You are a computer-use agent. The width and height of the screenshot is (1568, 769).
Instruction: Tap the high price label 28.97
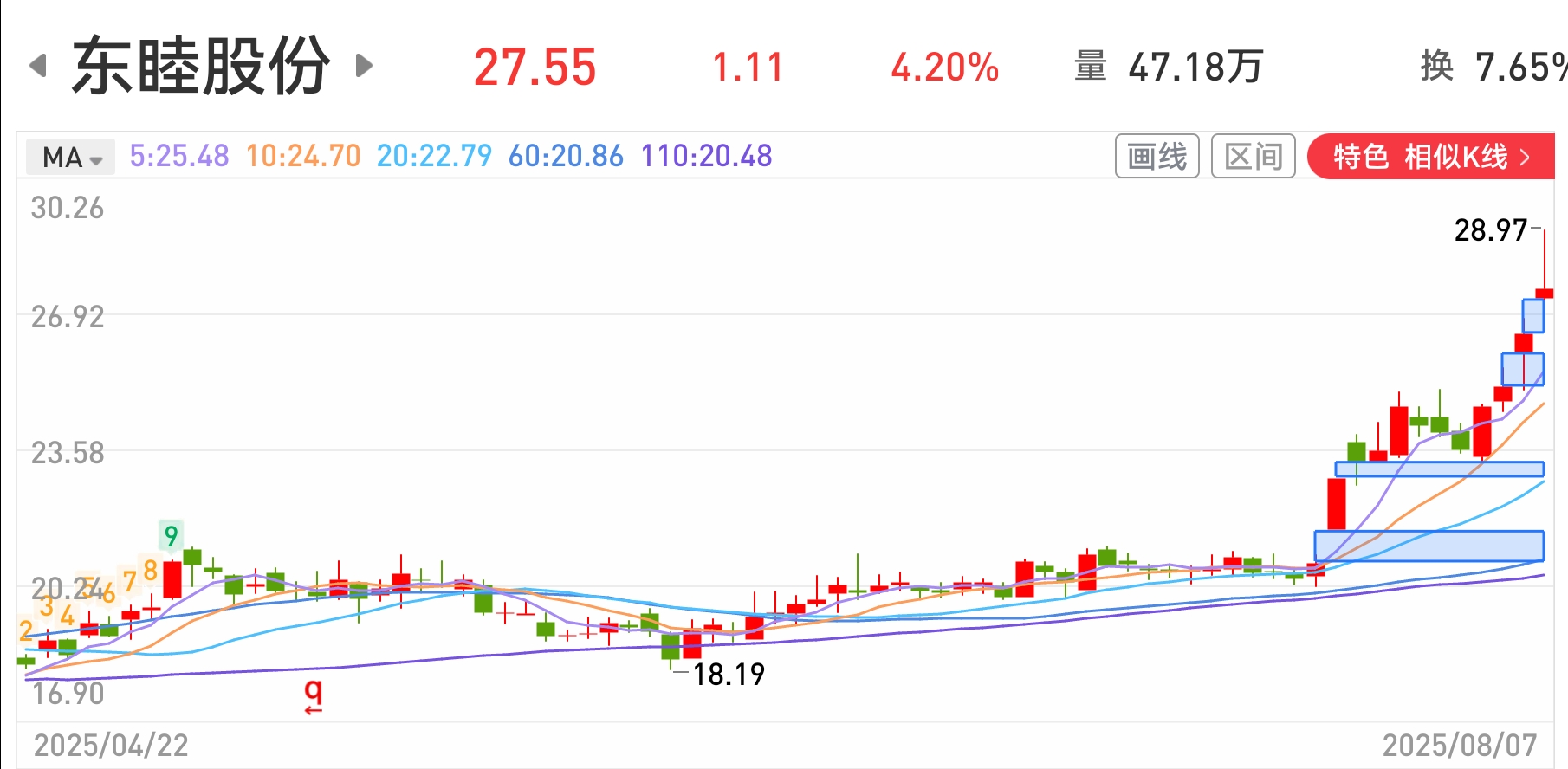click(1490, 230)
